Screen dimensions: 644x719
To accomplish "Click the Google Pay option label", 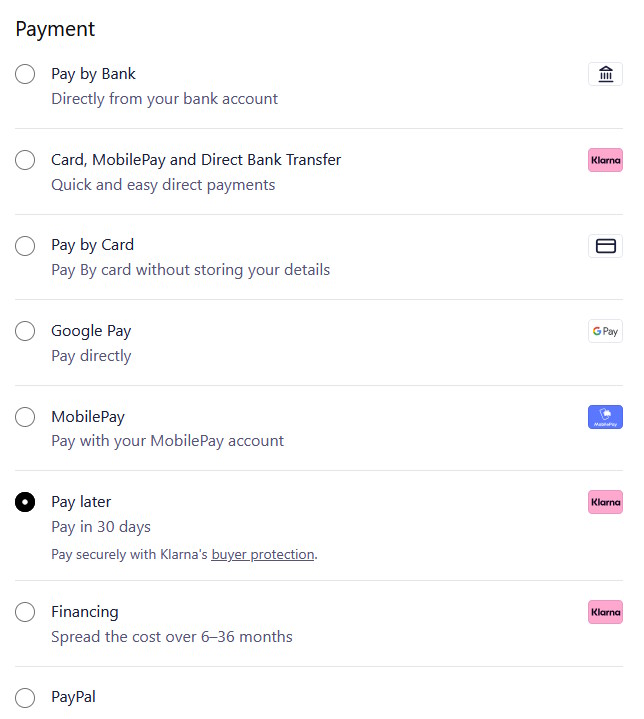I will (91, 331).
